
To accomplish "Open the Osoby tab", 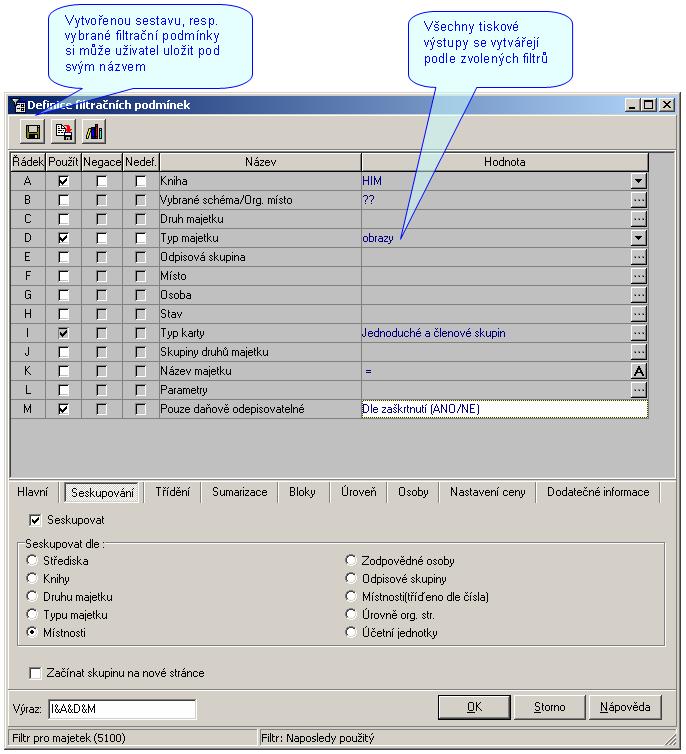I will point(413,492).
